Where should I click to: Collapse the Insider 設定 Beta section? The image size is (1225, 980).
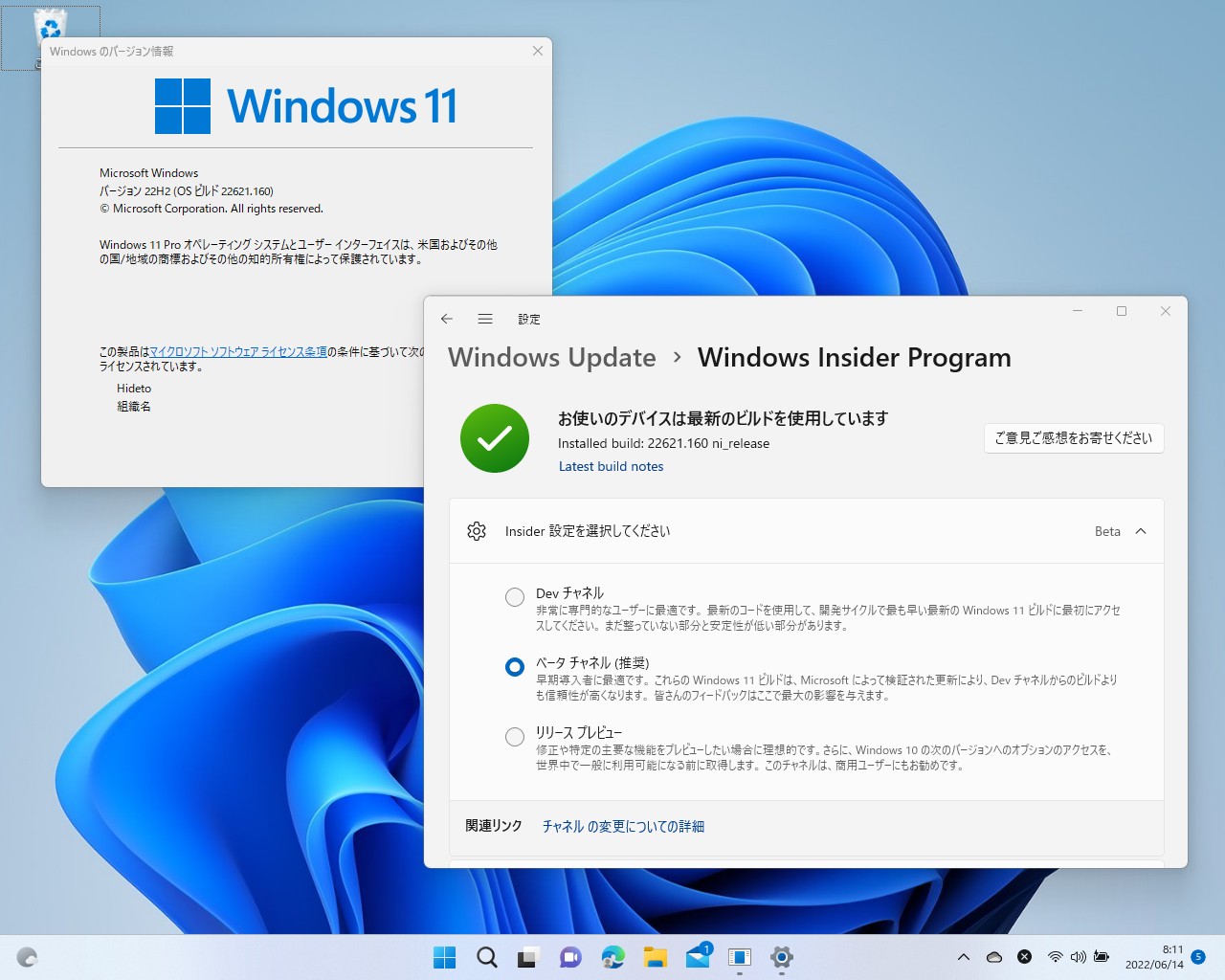(x=1140, y=531)
